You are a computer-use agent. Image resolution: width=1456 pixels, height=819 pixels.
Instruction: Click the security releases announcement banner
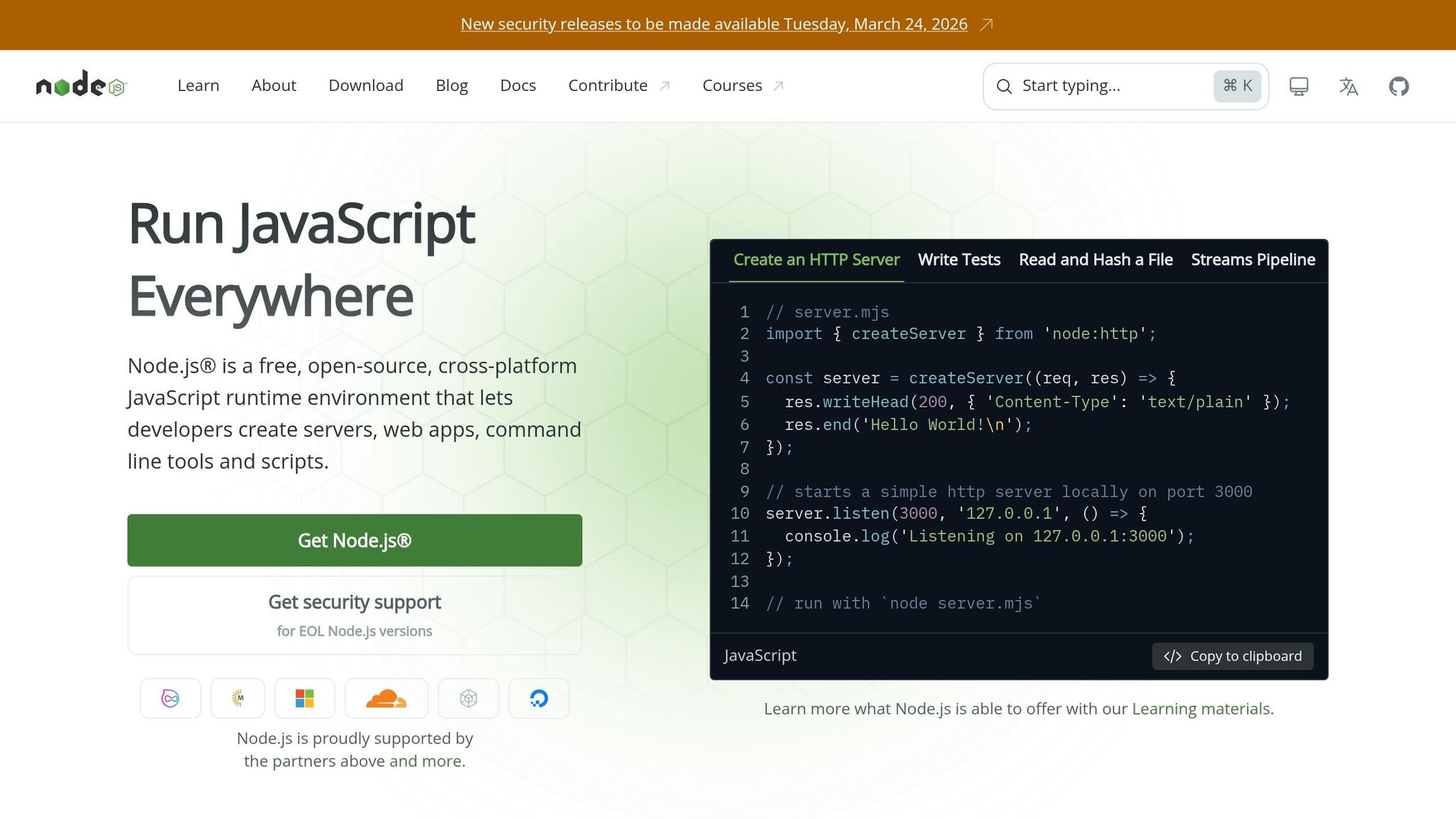click(714, 23)
